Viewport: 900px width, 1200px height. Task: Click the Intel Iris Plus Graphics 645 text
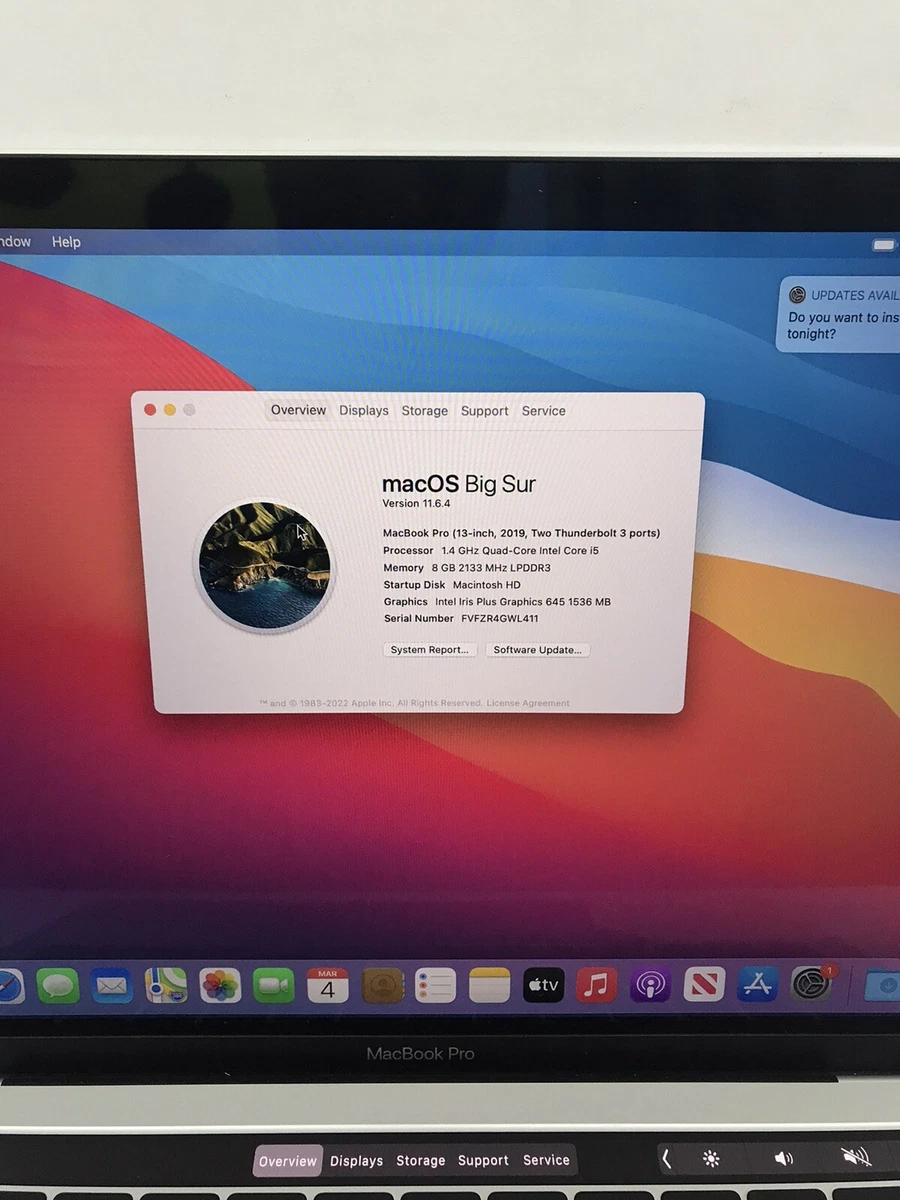pos(523,602)
